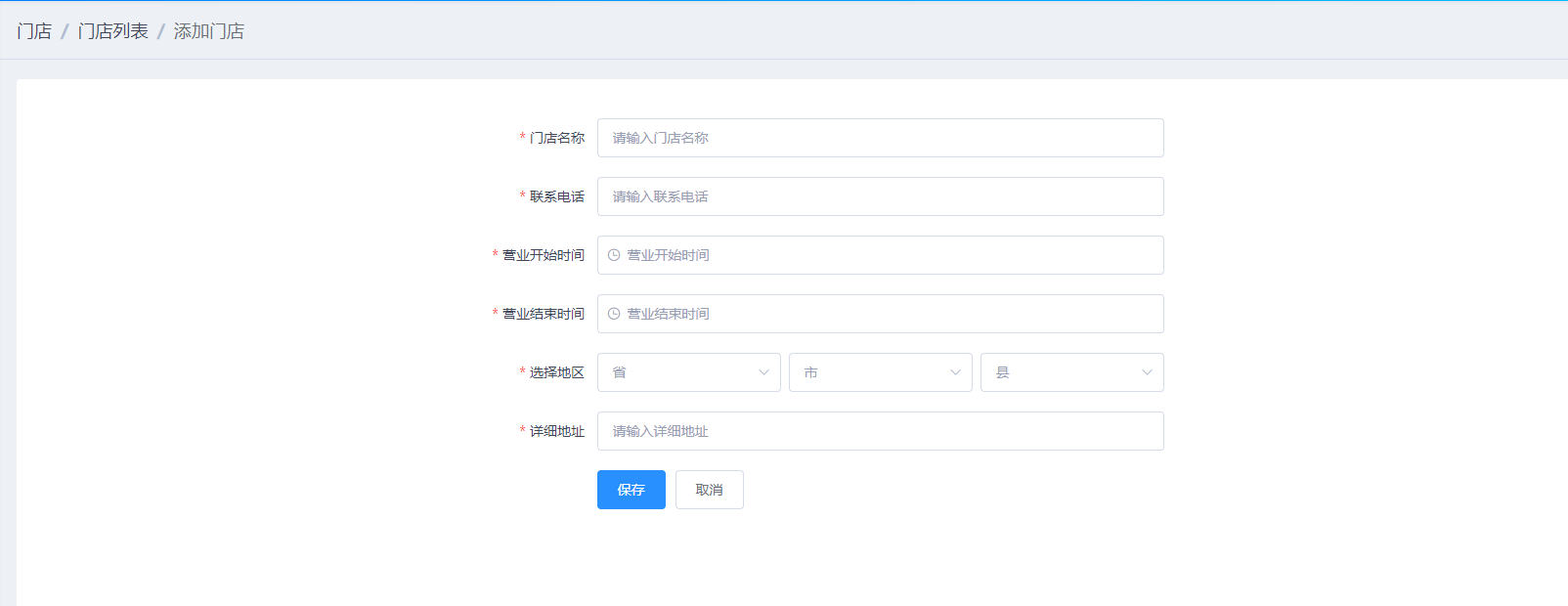Image resolution: width=1568 pixels, height=606 pixels.
Task: Open the 营业结束时间 time picker field
Action: pyautogui.click(x=880, y=314)
